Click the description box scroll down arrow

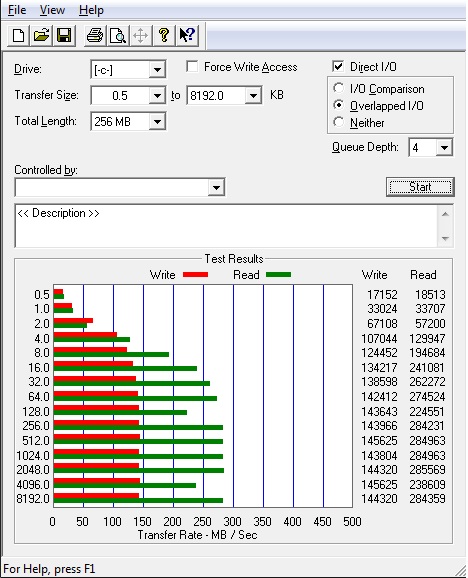[x=445, y=239]
